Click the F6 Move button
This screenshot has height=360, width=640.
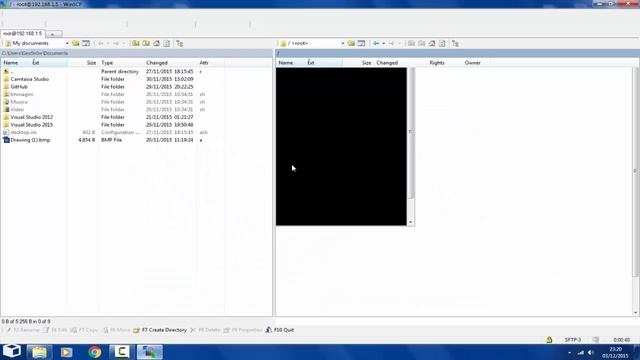click(116, 330)
